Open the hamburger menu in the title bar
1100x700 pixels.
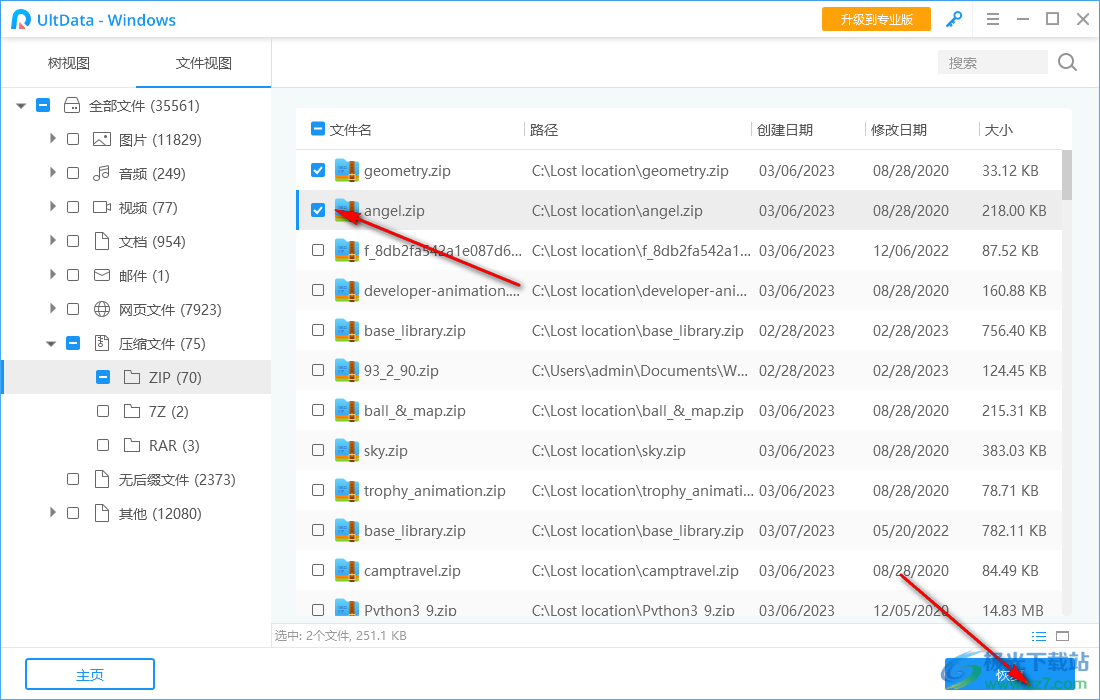[x=992, y=18]
